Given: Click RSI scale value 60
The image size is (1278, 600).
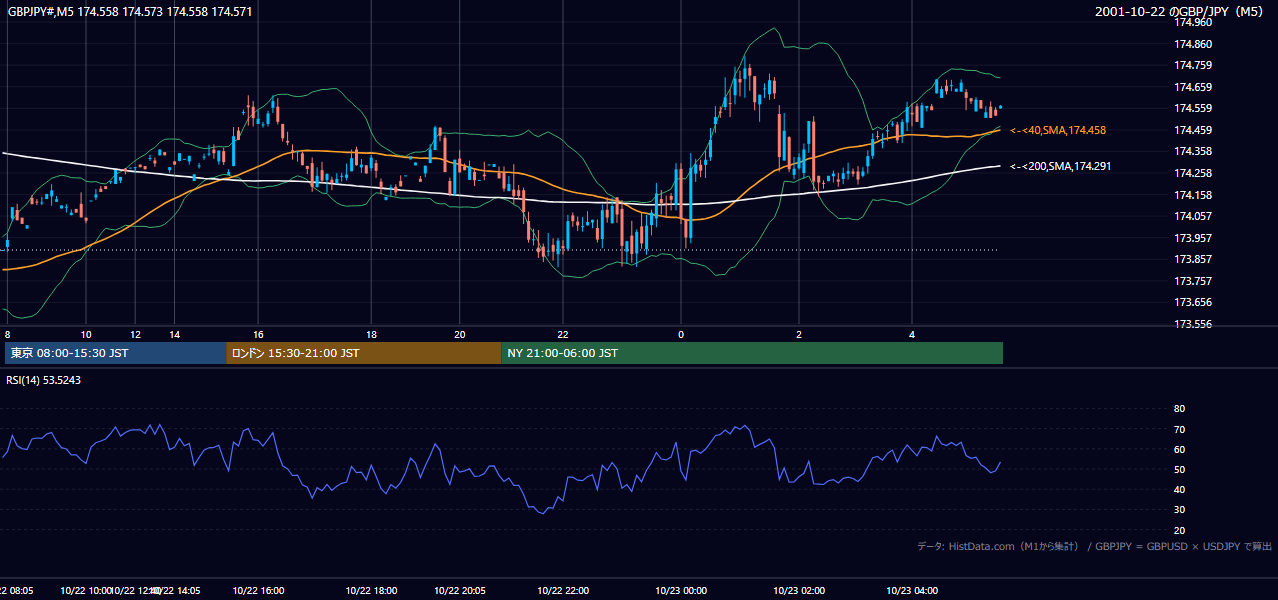Looking at the screenshot, I should pyautogui.click(x=1179, y=449).
